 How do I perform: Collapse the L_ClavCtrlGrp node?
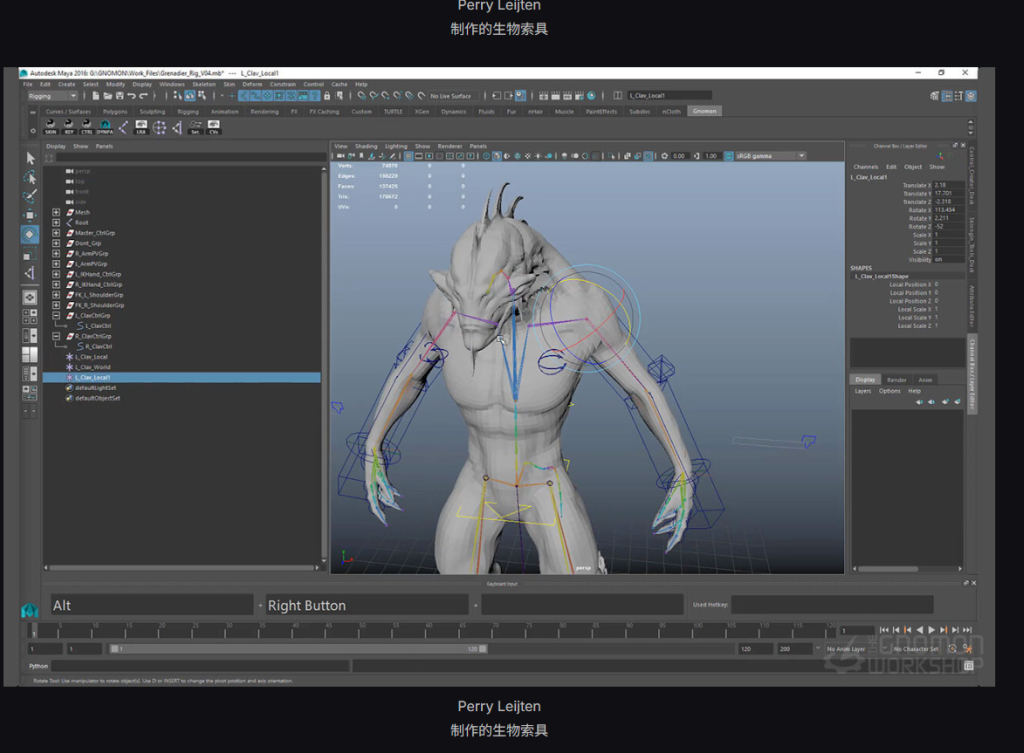(x=56, y=315)
